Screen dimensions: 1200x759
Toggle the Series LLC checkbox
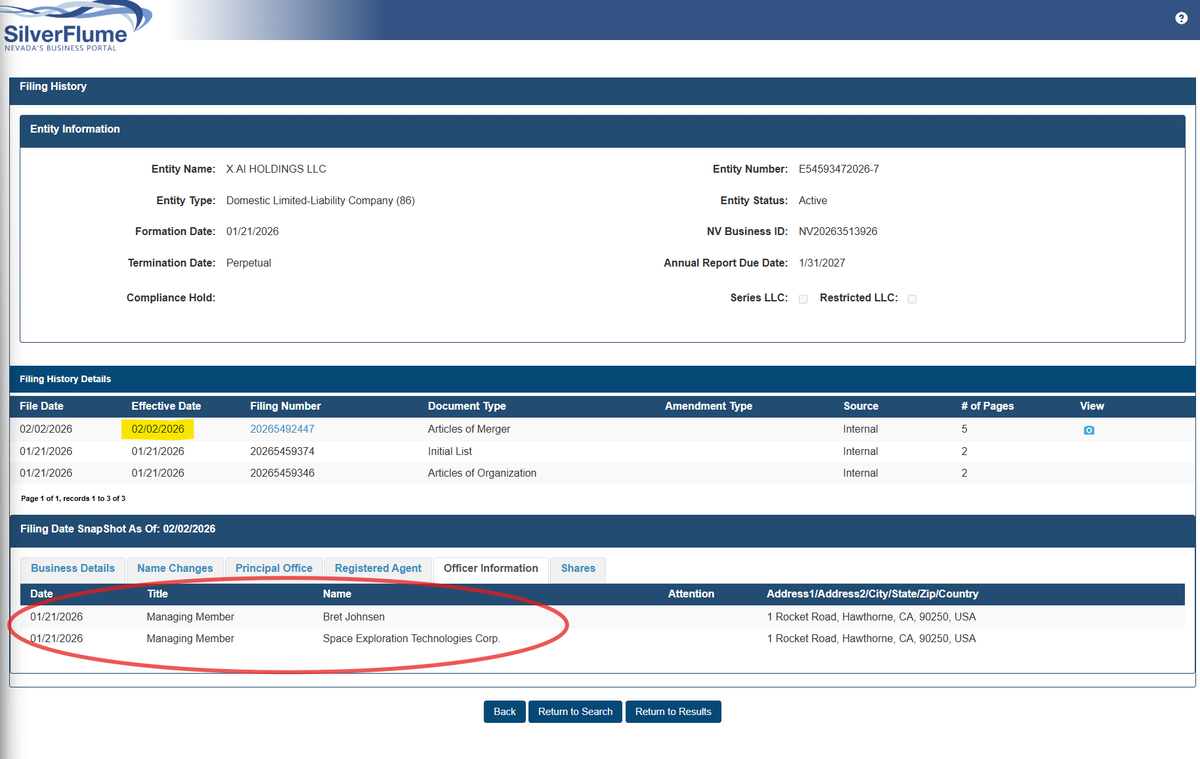coord(803,299)
